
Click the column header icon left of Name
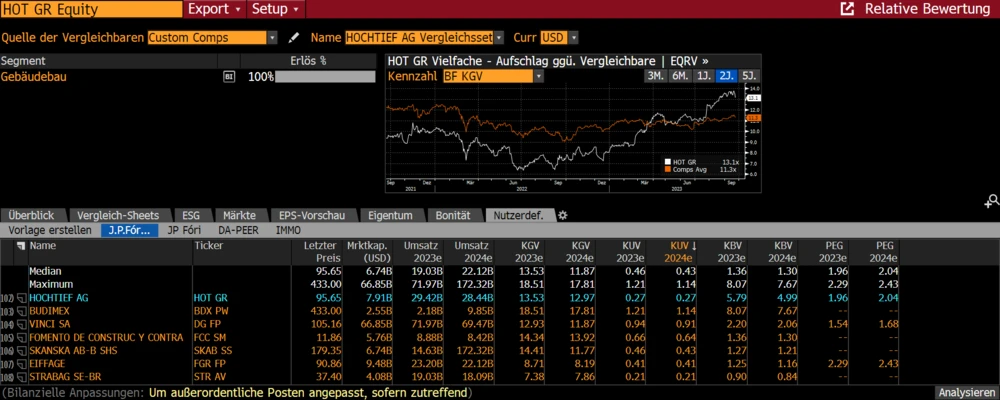tap(20, 244)
